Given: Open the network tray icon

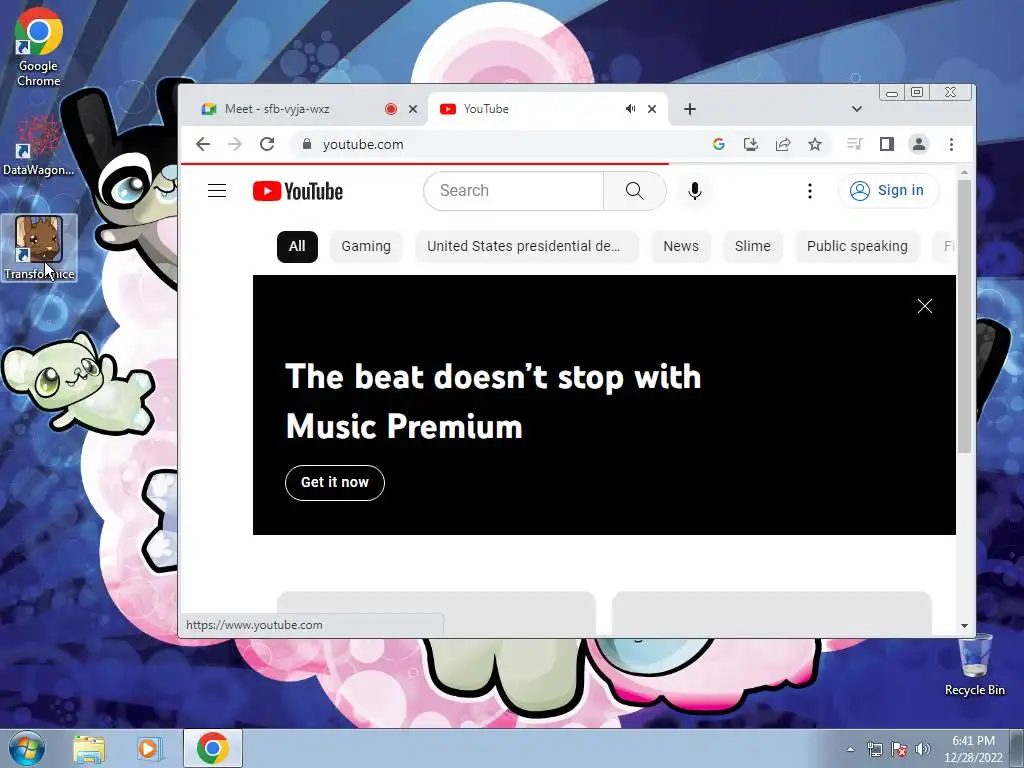Looking at the screenshot, I should pos(874,749).
